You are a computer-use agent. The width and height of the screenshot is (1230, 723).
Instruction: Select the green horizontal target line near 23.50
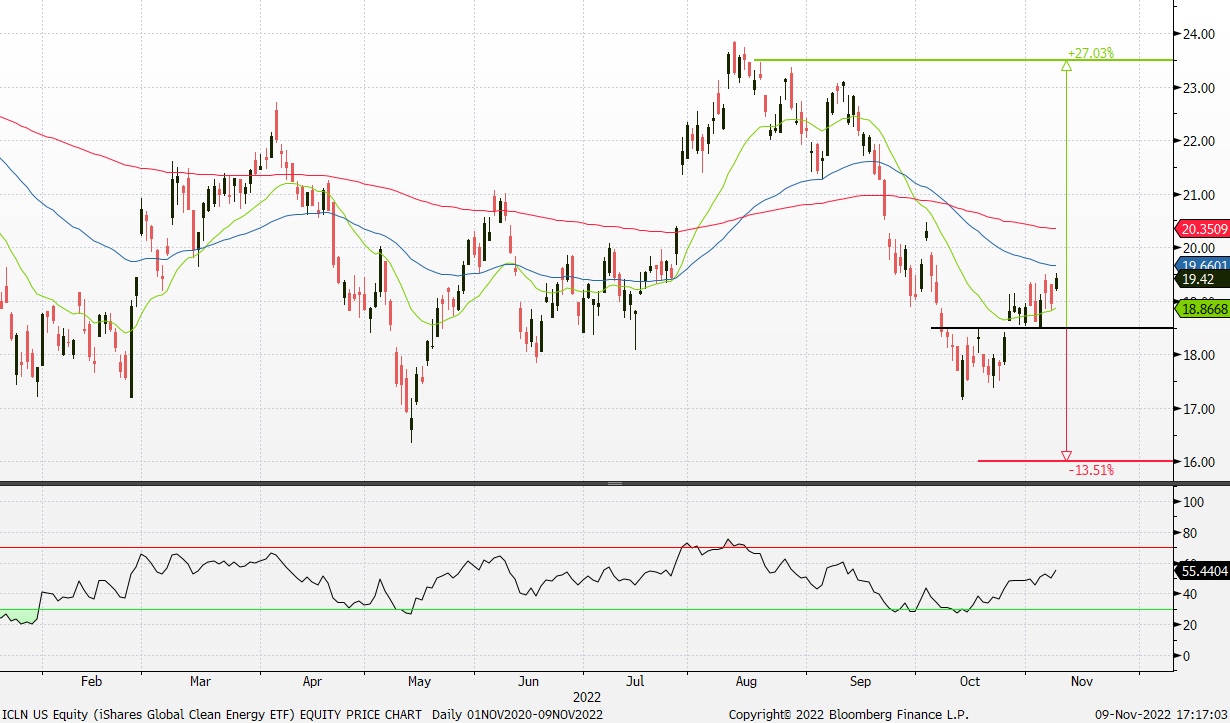964,60
